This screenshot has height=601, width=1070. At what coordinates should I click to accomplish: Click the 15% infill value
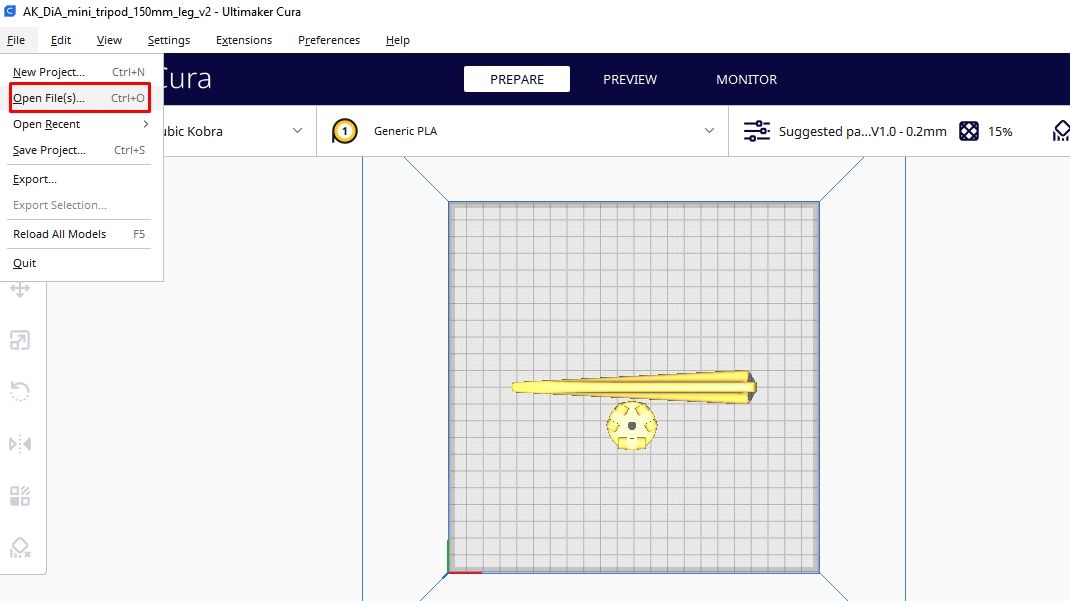click(1000, 132)
